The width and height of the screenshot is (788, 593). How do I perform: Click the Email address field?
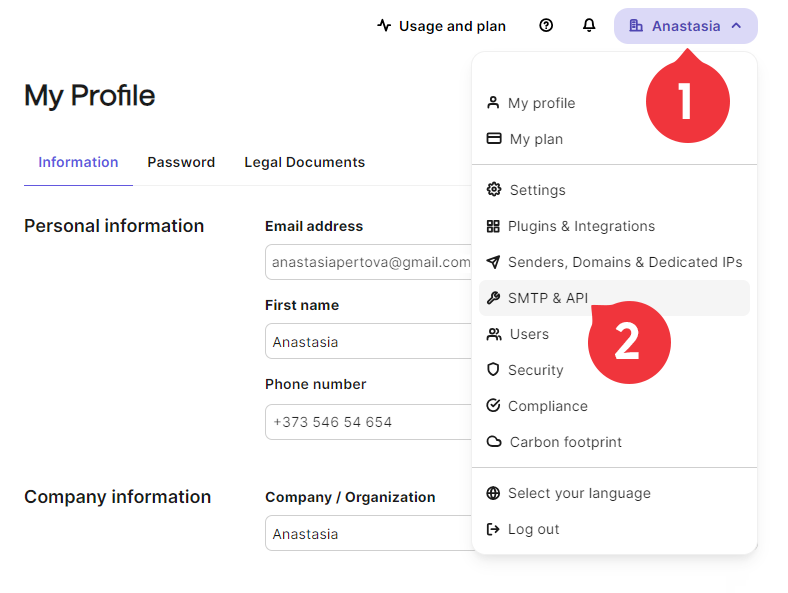368,262
